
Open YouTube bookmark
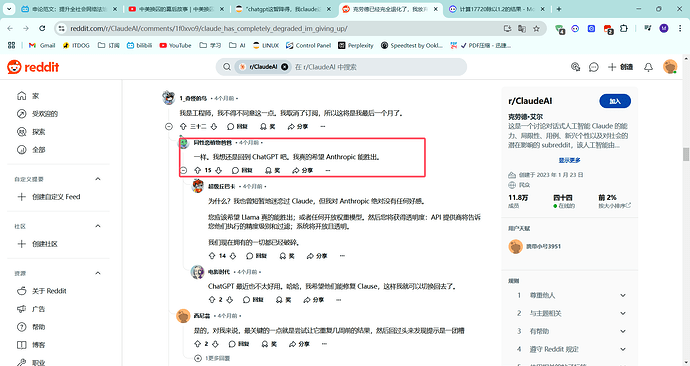(x=175, y=45)
